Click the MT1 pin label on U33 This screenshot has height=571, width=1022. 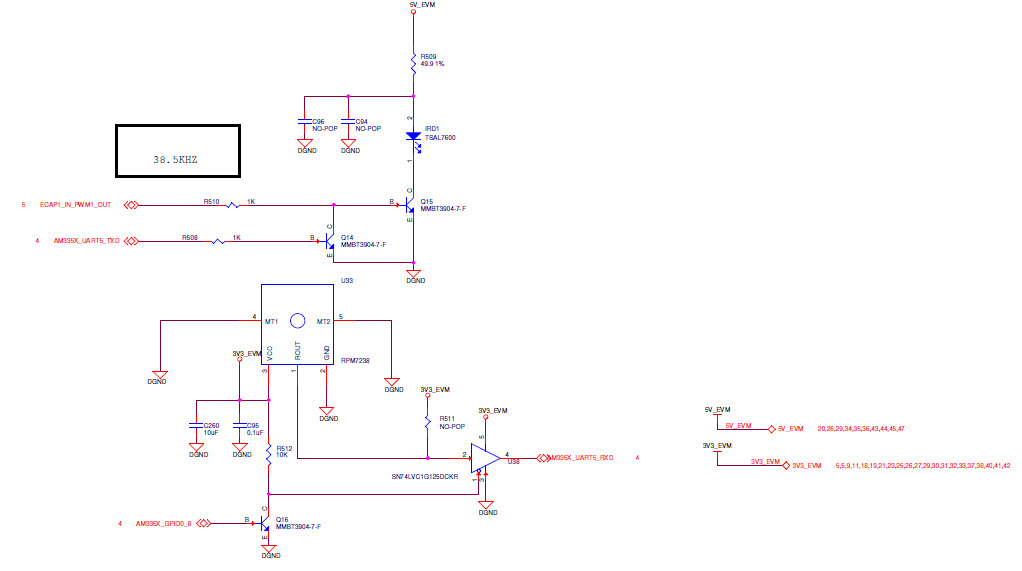[x=271, y=321]
